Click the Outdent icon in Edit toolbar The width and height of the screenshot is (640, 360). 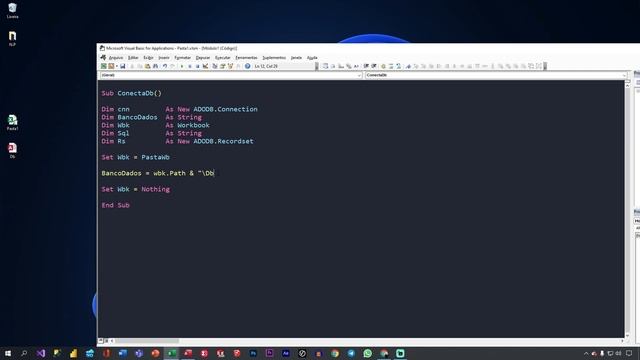pos(374,66)
